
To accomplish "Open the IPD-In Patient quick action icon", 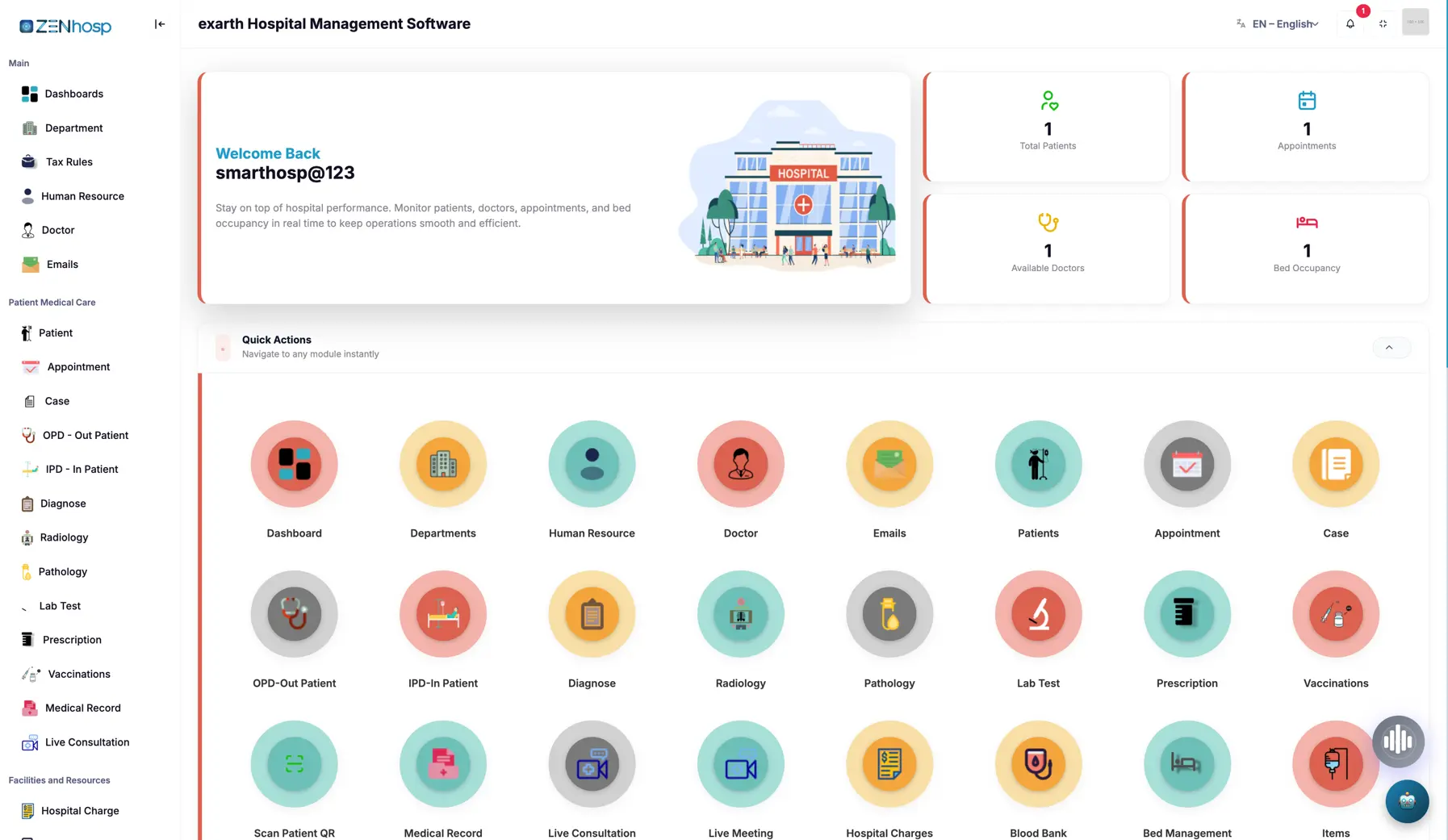I will pyautogui.click(x=443, y=614).
